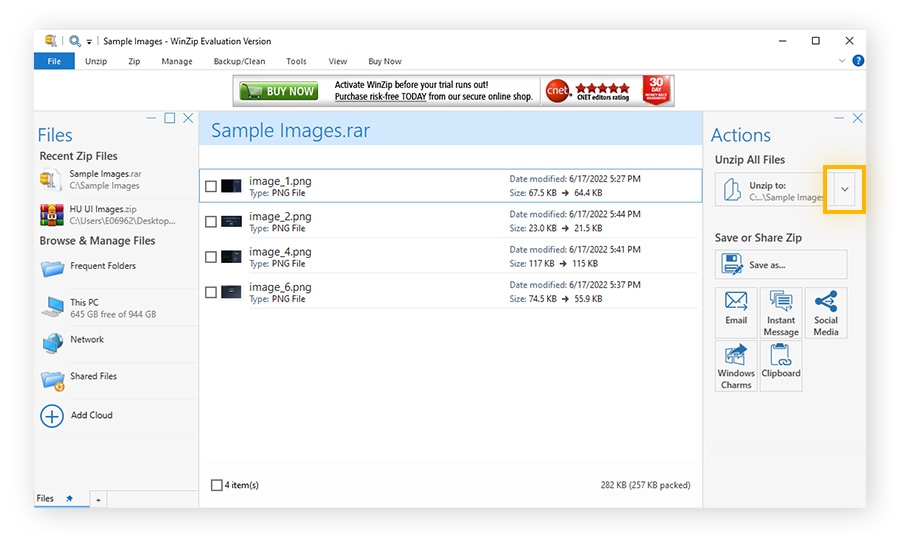
Task: Select the image_2.png file name
Action: (280, 216)
